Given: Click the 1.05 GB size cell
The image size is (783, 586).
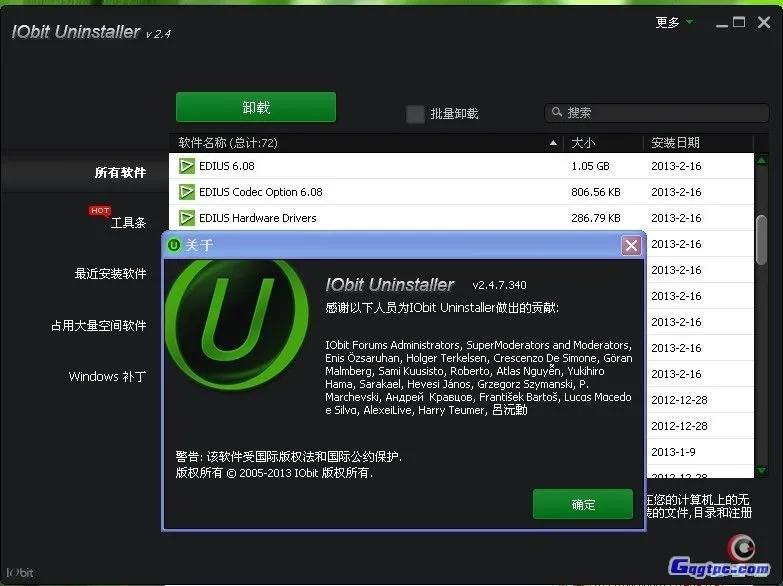Looking at the screenshot, I should 590,166.
